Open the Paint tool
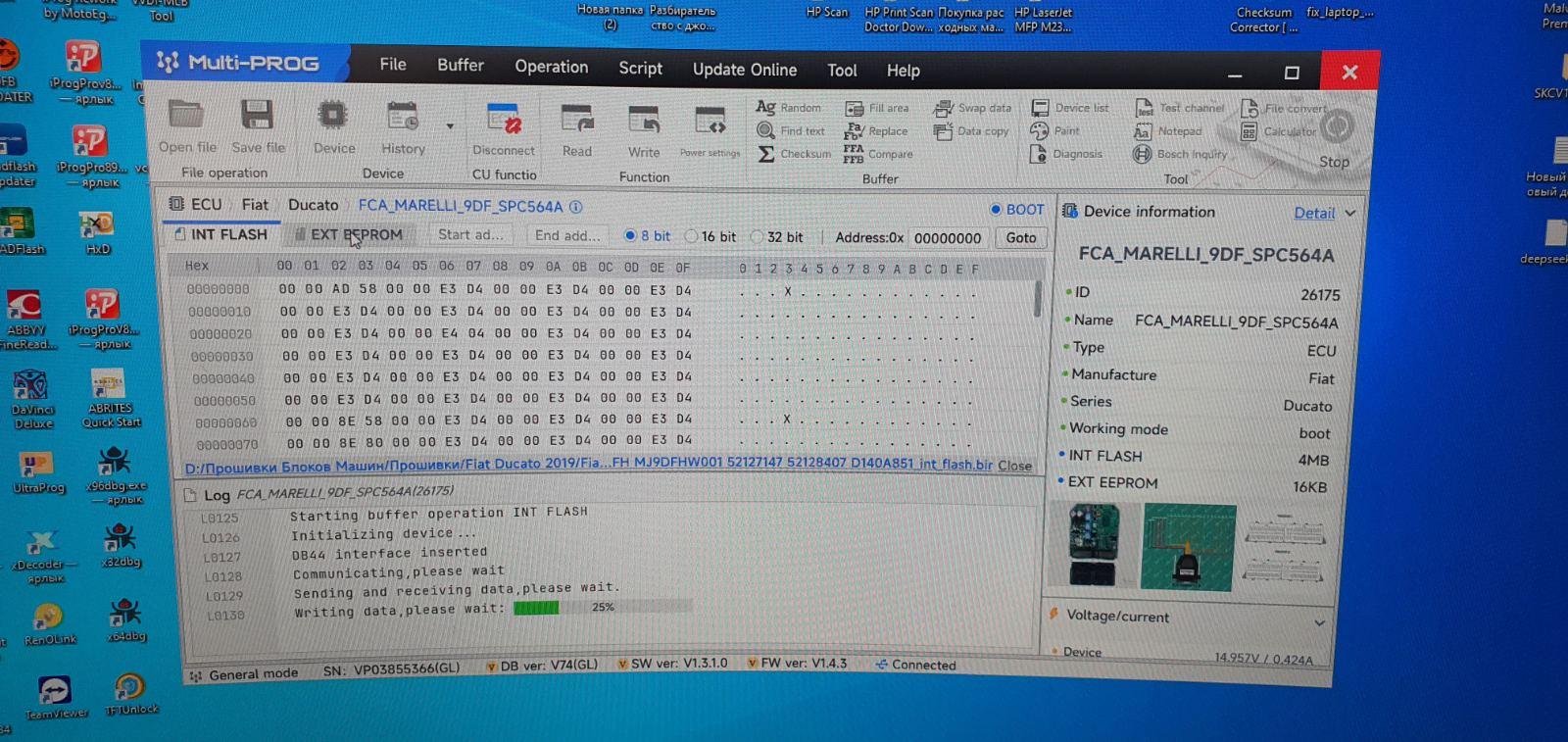 click(1055, 130)
